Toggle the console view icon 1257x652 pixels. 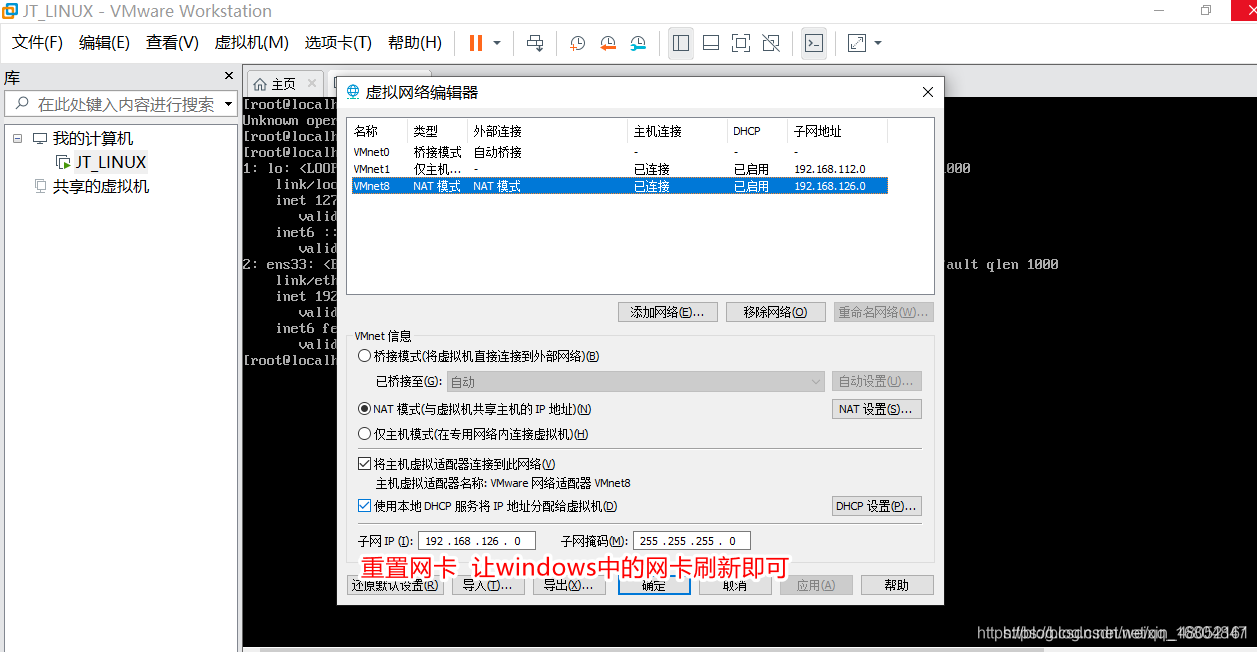pos(814,43)
